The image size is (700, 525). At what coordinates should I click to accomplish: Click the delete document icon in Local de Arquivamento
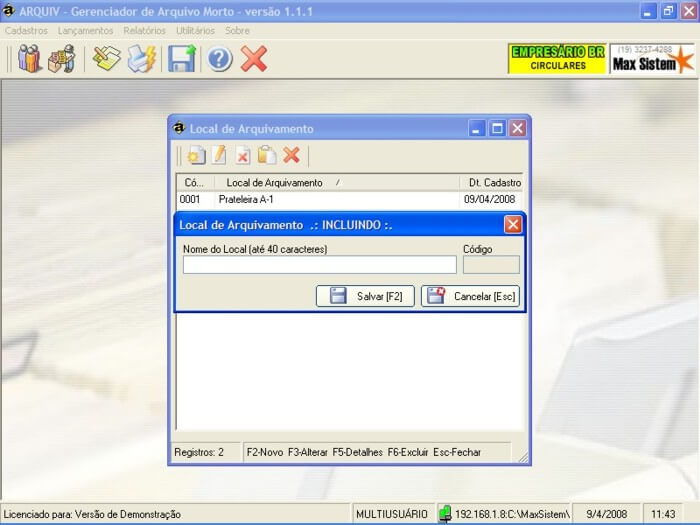(243, 156)
